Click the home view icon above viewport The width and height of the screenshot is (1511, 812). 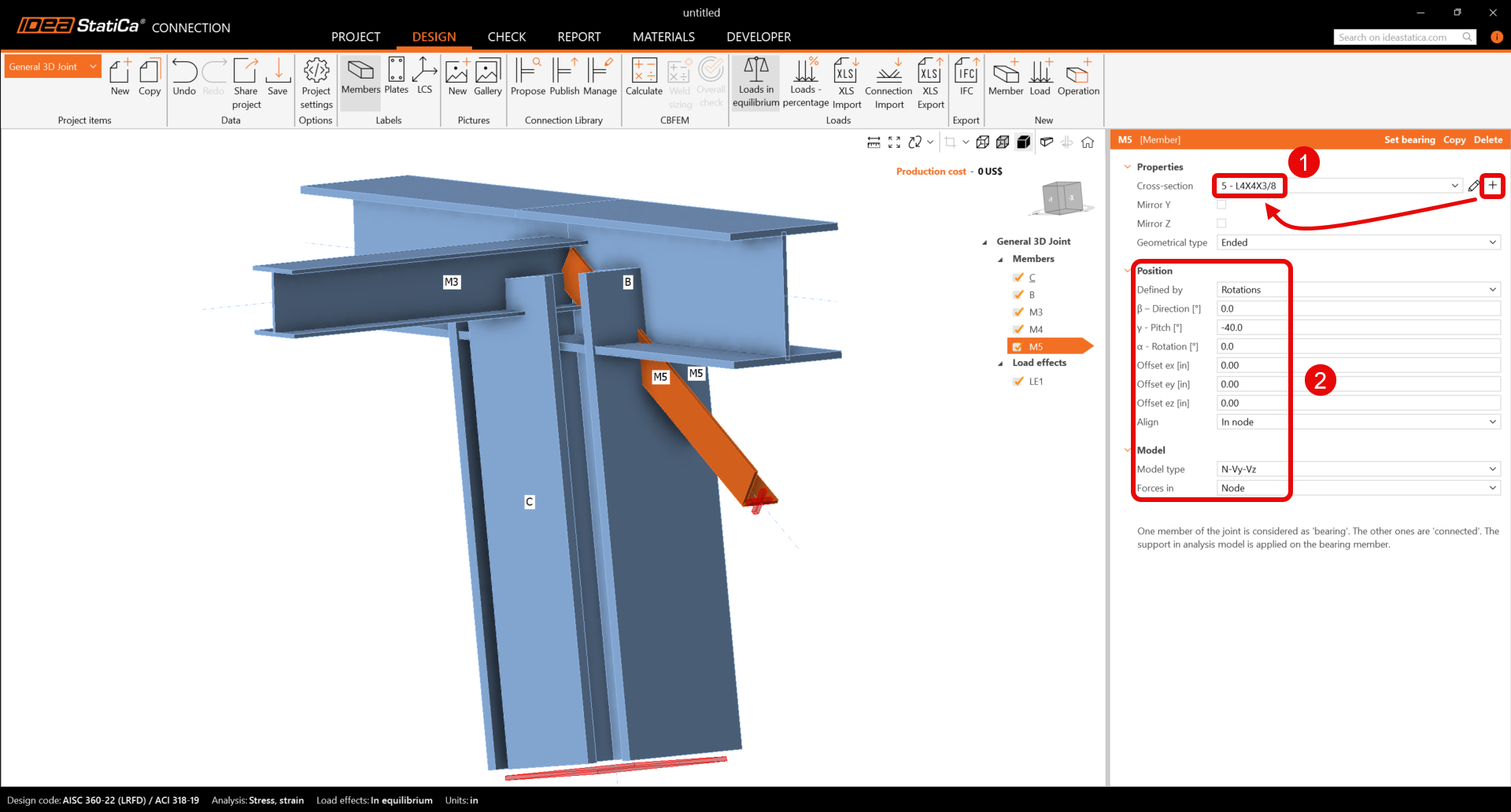pos(1088,142)
